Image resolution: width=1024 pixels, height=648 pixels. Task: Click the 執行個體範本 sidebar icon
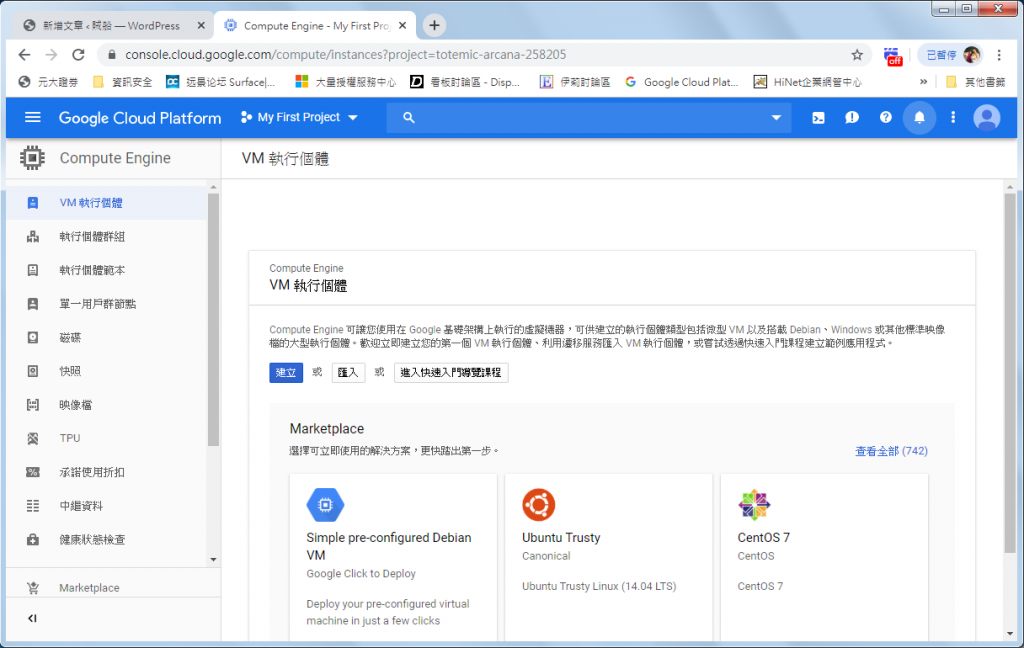pyautogui.click(x=33, y=270)
